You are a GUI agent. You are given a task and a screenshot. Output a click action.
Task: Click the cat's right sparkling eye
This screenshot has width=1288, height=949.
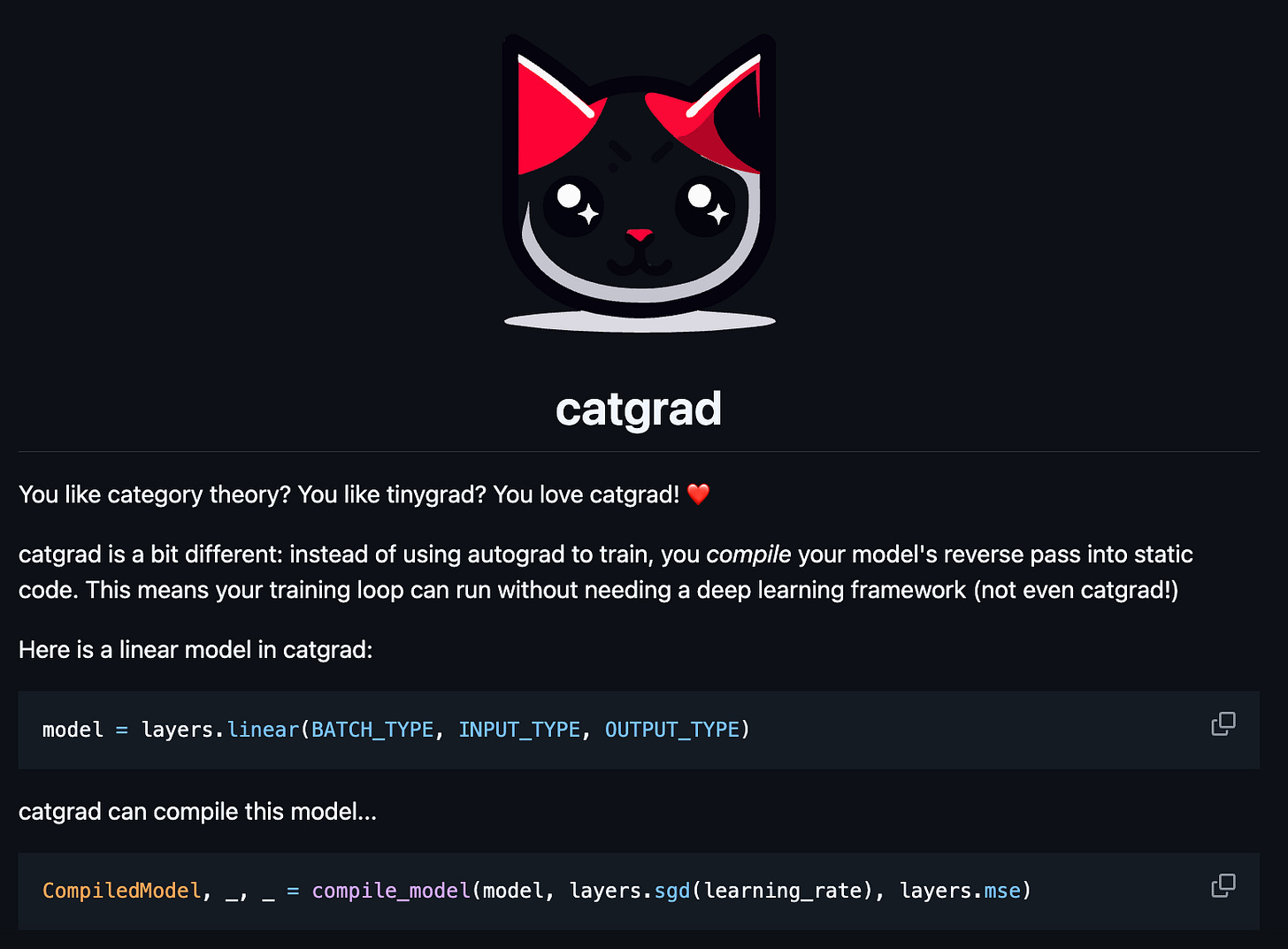706,205
